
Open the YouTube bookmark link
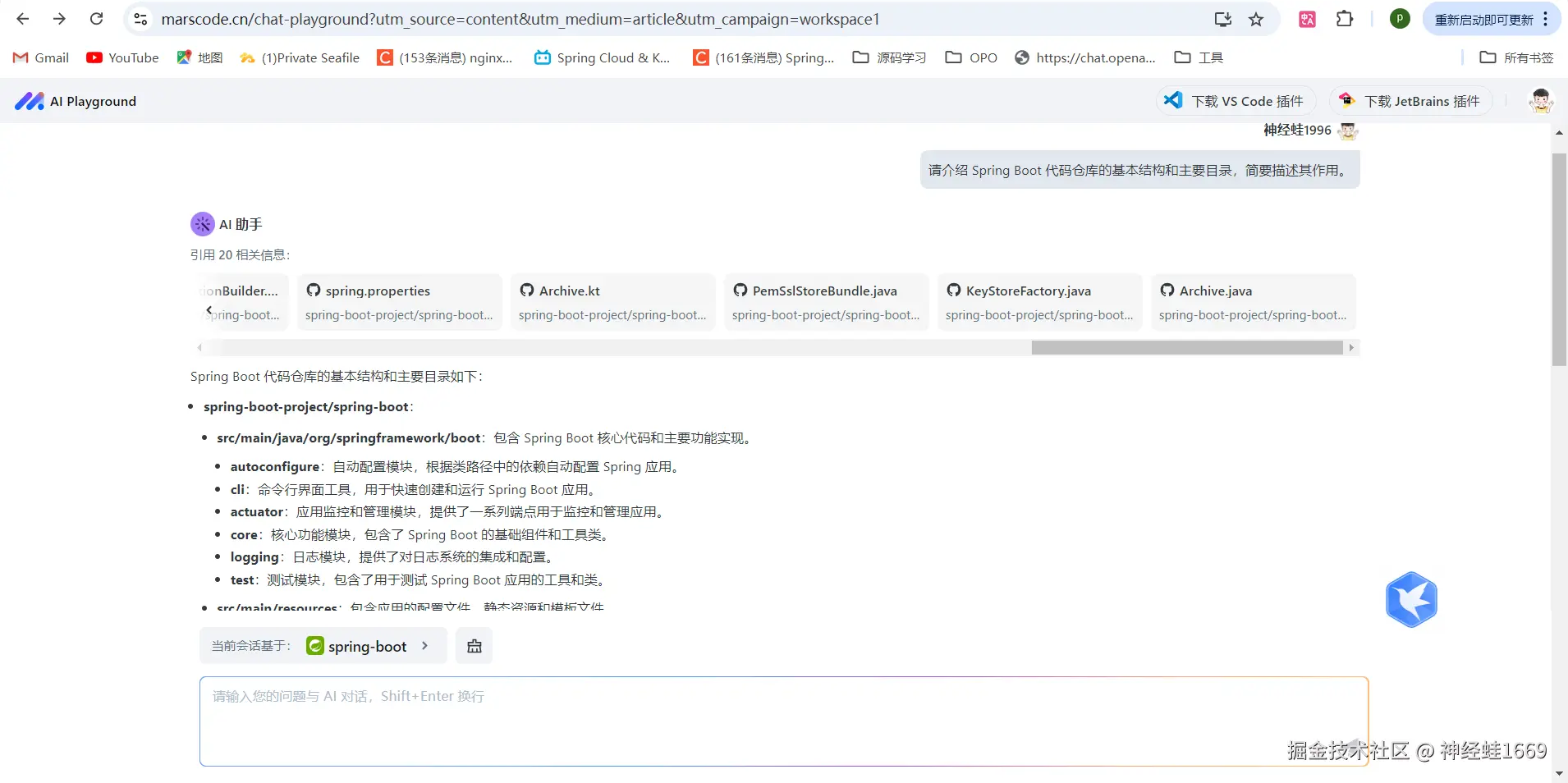point(121,57)
